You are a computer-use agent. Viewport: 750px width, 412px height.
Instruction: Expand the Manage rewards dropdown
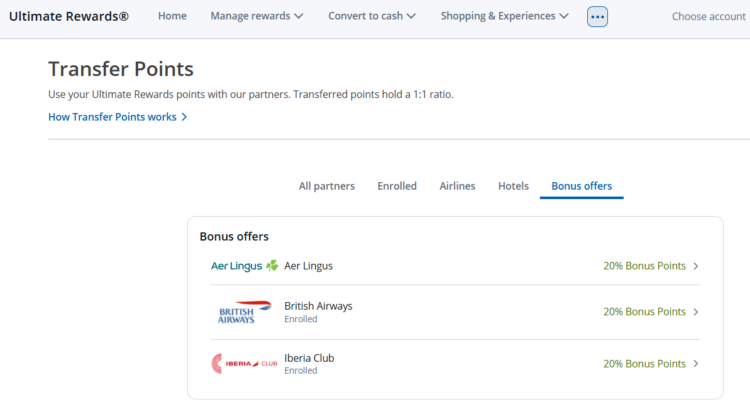pyautogui.click(x=257, y=16)
